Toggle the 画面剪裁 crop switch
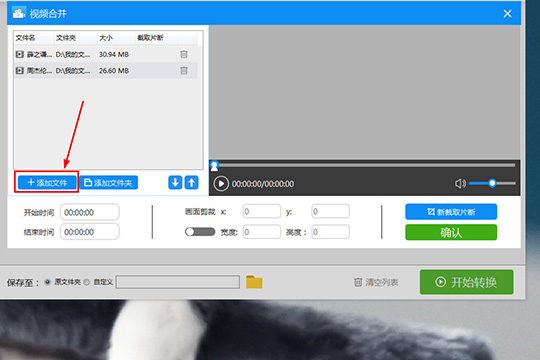Screen dimensions: 540x360 point(200,232)
